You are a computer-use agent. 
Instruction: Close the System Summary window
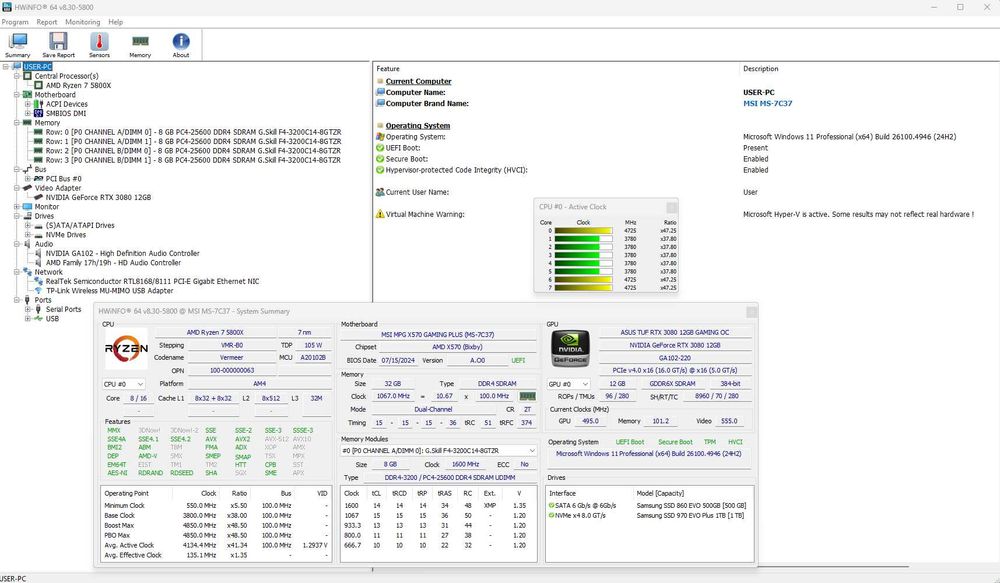point(751,311)
